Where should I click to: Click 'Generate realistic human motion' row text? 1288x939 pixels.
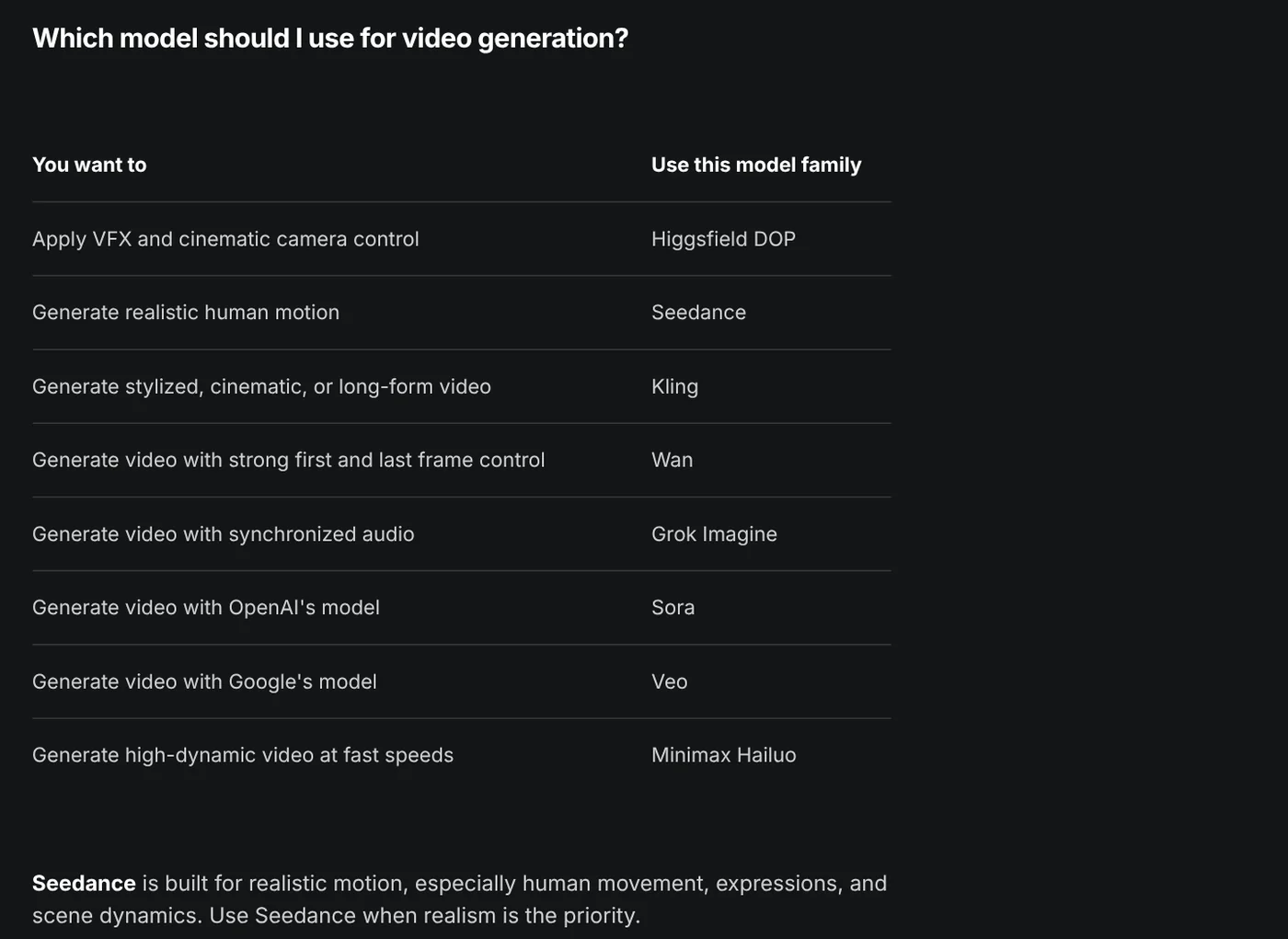pos(186,313)
